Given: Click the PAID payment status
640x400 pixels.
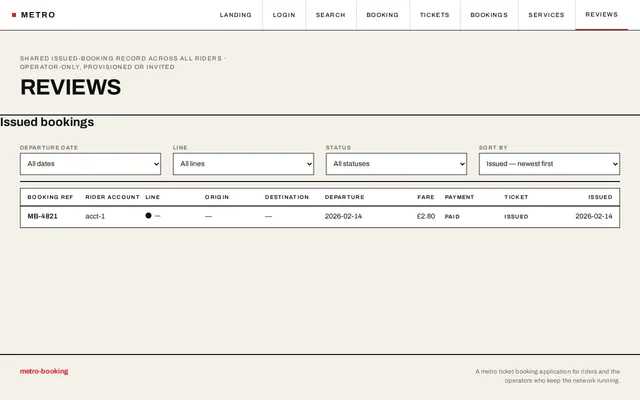Looking at the screenshot, I should (452, 217).
